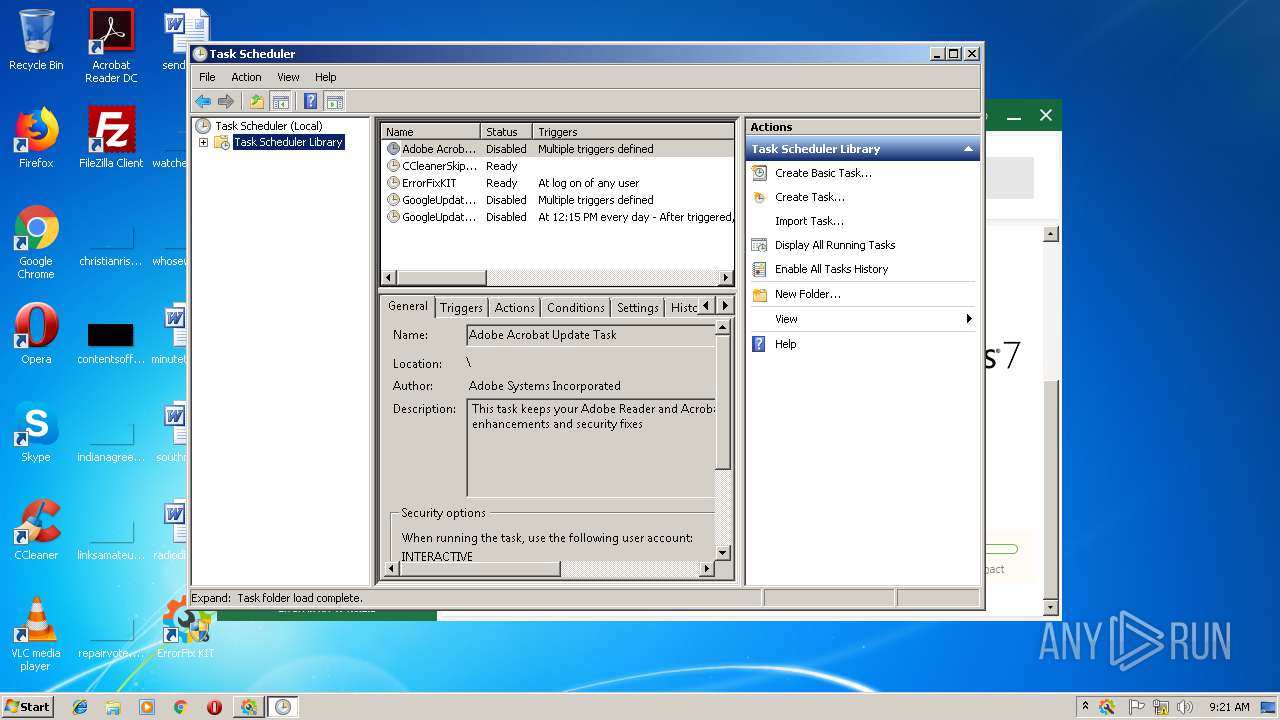Screen dimensions: 1280x720
Task: Click Windows Media Player taskbar icon
Action: [147, 707]
